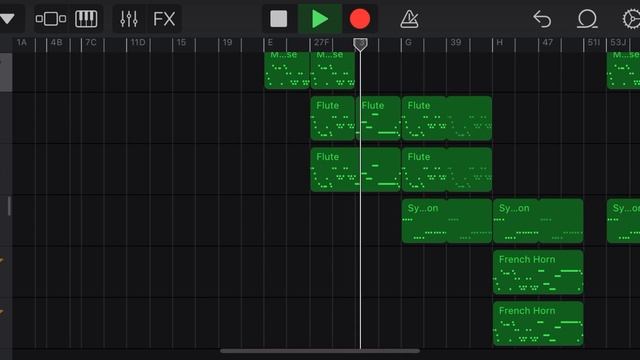This screenshot has height=360, width=640.
Task: Click the Stop playback button
Action: (x=279, y=19)
